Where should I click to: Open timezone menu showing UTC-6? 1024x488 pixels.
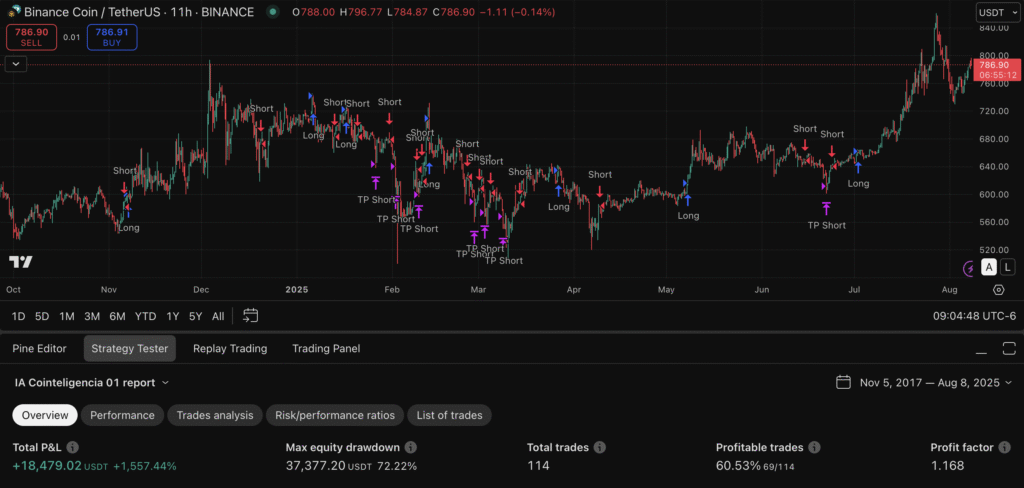(974, 316)
